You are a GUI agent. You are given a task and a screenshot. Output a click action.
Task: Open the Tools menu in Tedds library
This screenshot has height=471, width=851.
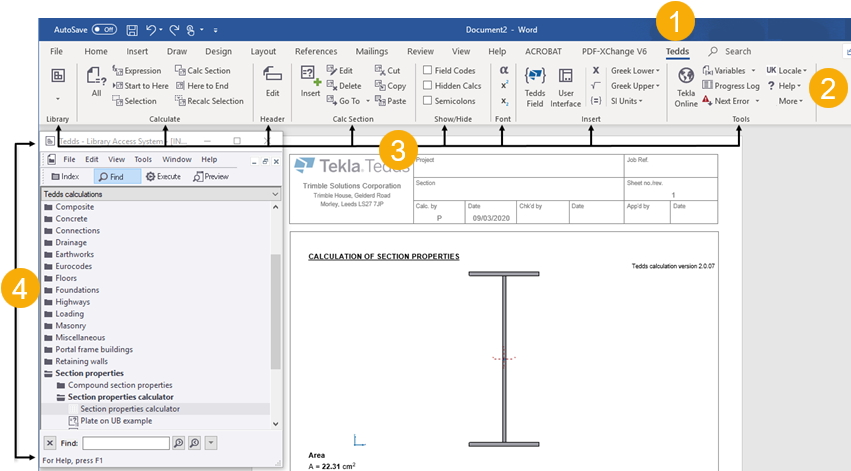click(143, 159)
